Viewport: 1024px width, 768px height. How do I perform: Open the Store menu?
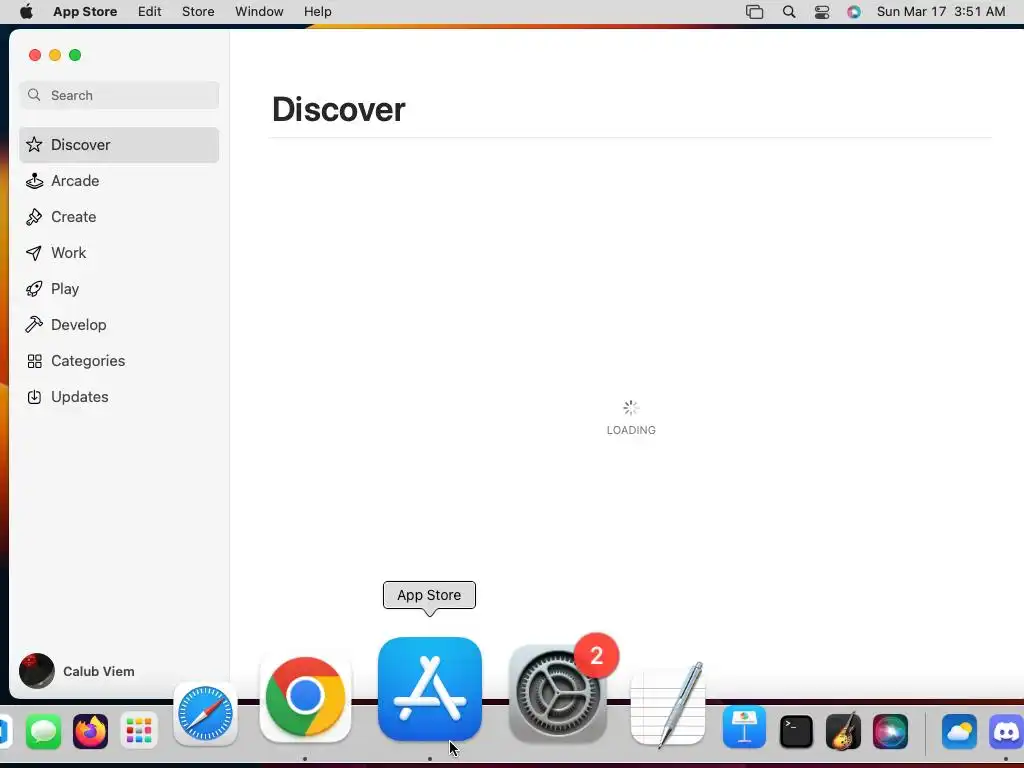pos(198,12)
